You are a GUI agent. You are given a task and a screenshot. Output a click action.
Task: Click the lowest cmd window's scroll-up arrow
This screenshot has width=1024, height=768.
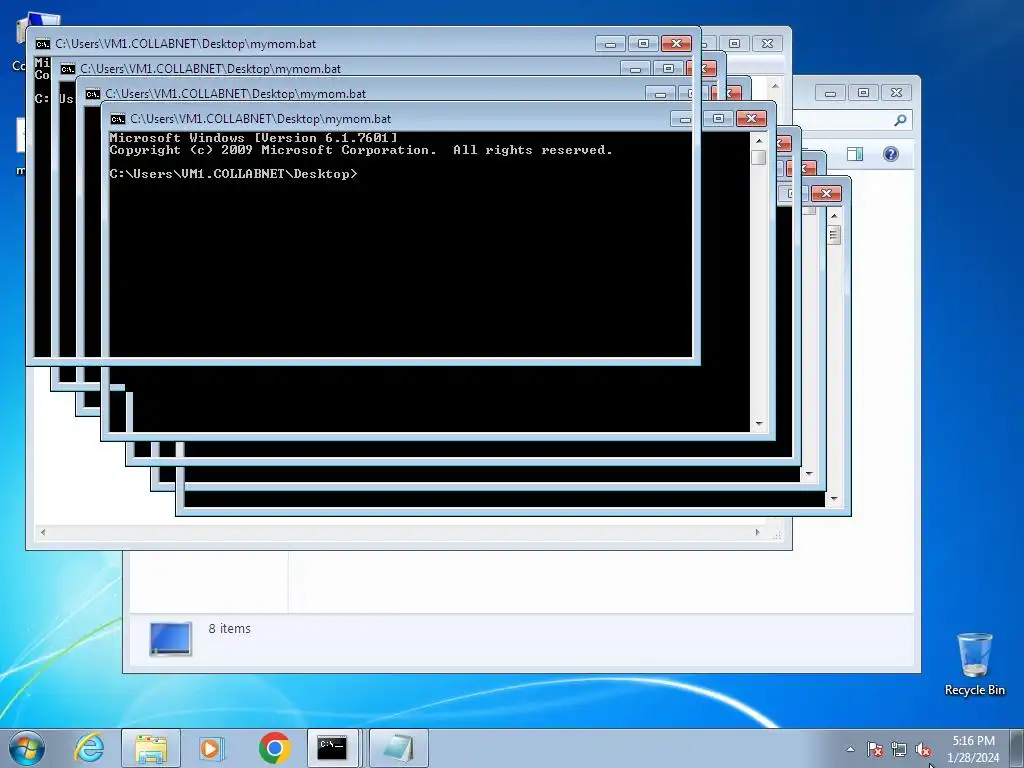click(834, 216)
